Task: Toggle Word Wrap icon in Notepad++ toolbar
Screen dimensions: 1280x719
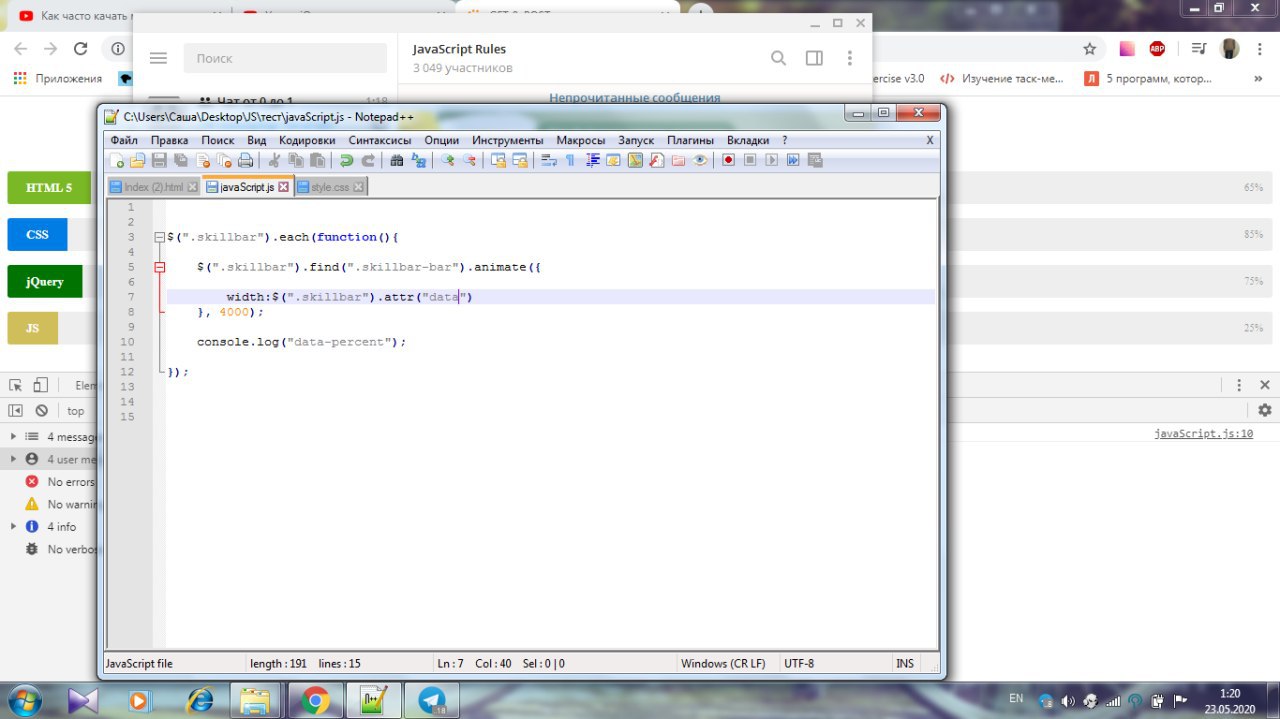Action: point(549,160)
